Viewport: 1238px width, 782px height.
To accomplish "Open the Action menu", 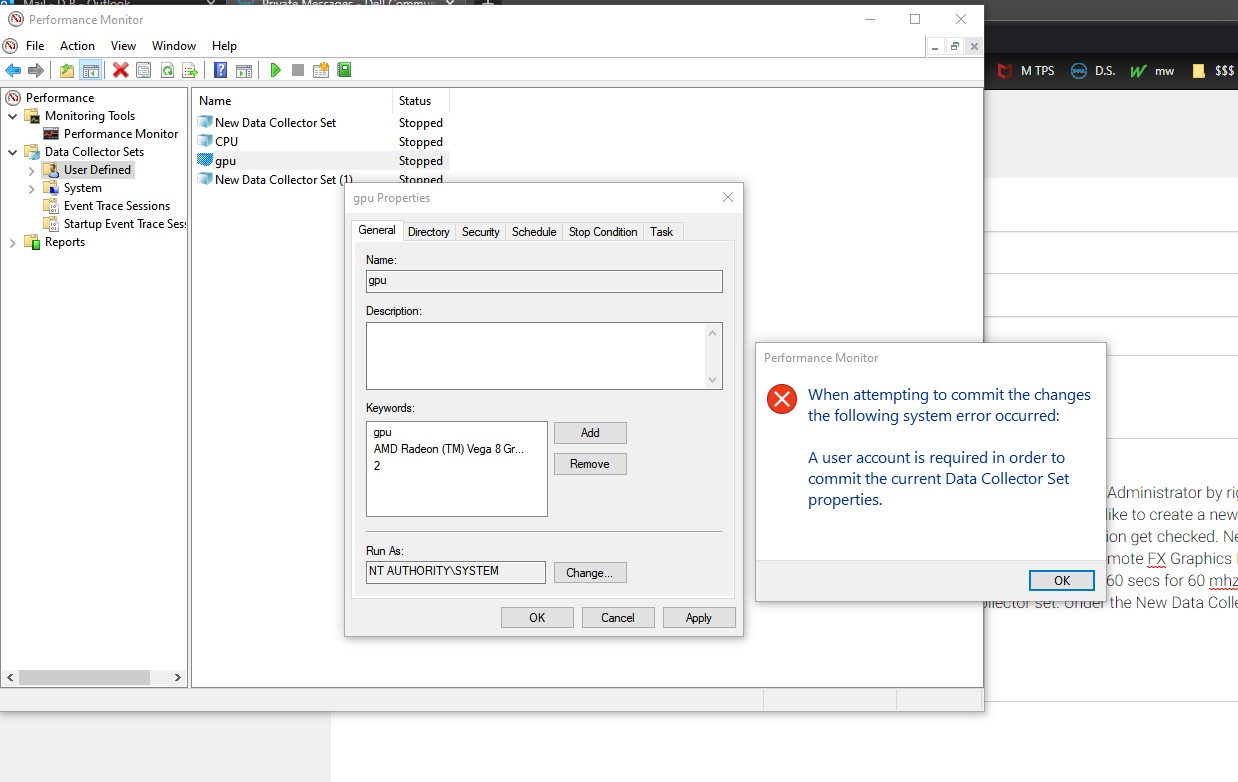I will 77,46.
